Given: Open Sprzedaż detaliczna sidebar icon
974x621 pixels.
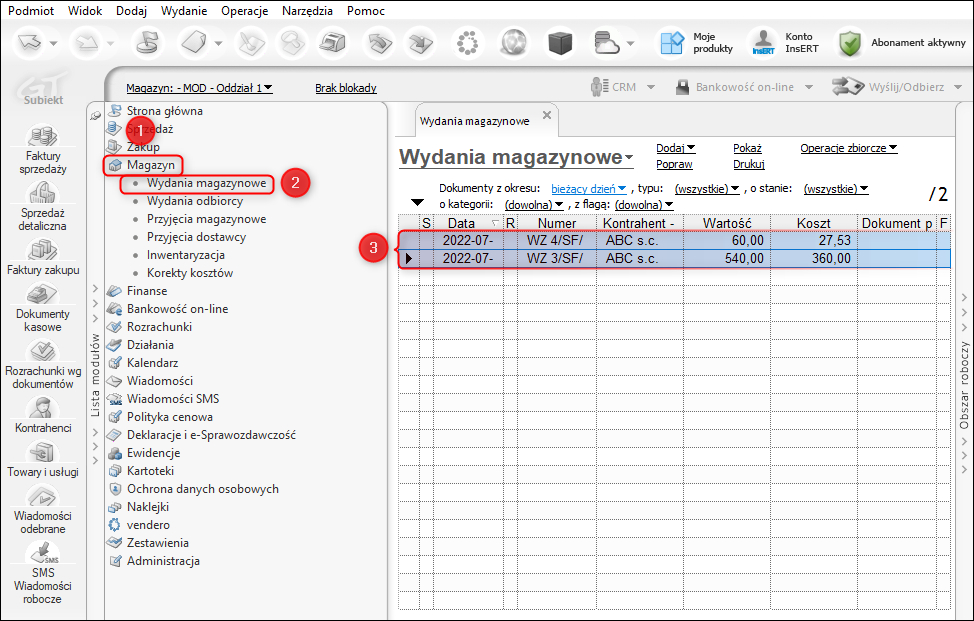Looking at the screenshot, I should click(41, 194).
